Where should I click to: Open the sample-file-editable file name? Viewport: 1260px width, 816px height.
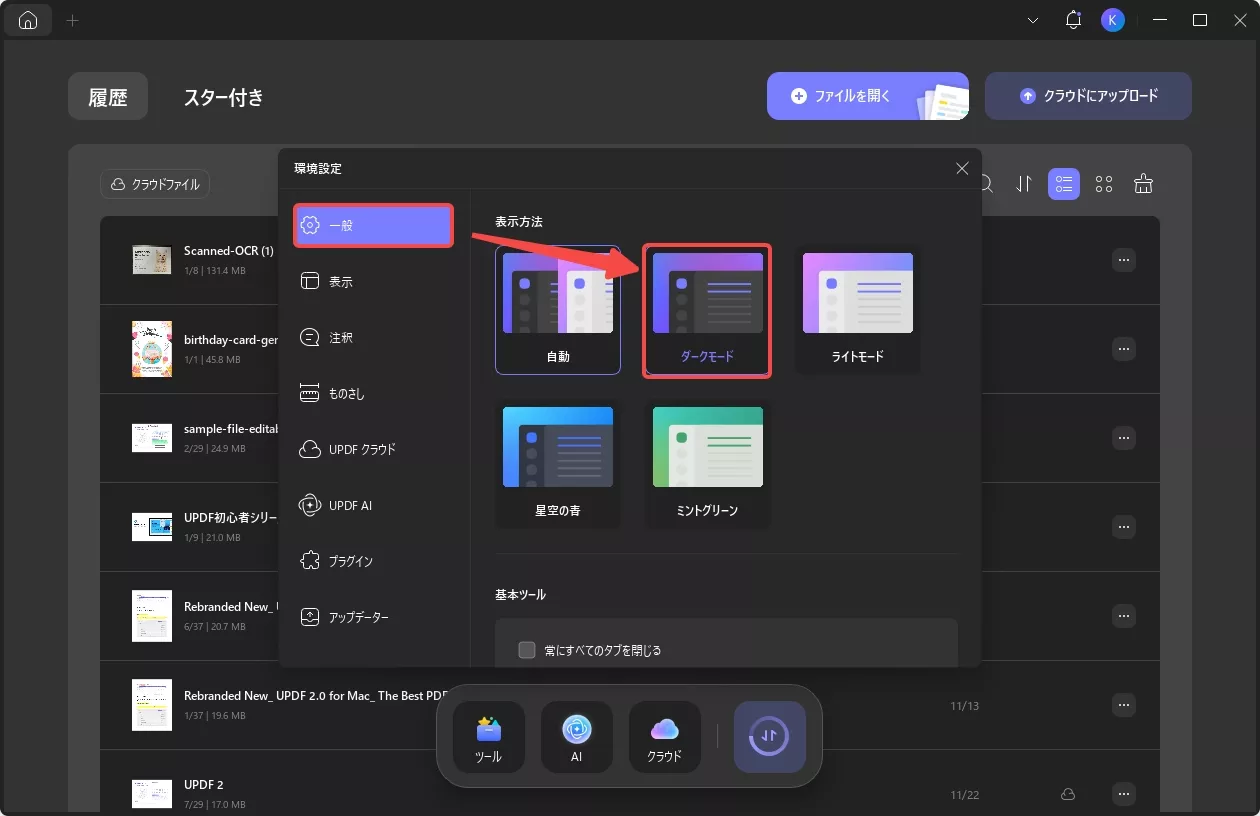point(231,429)
